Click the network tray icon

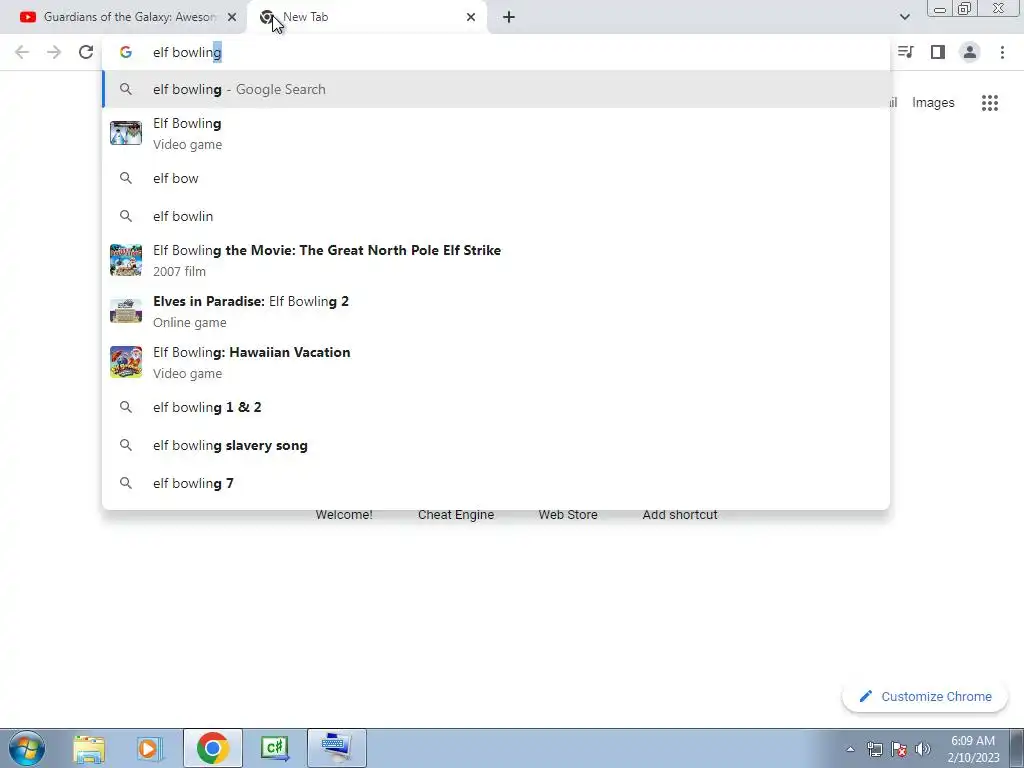[874, 749]
